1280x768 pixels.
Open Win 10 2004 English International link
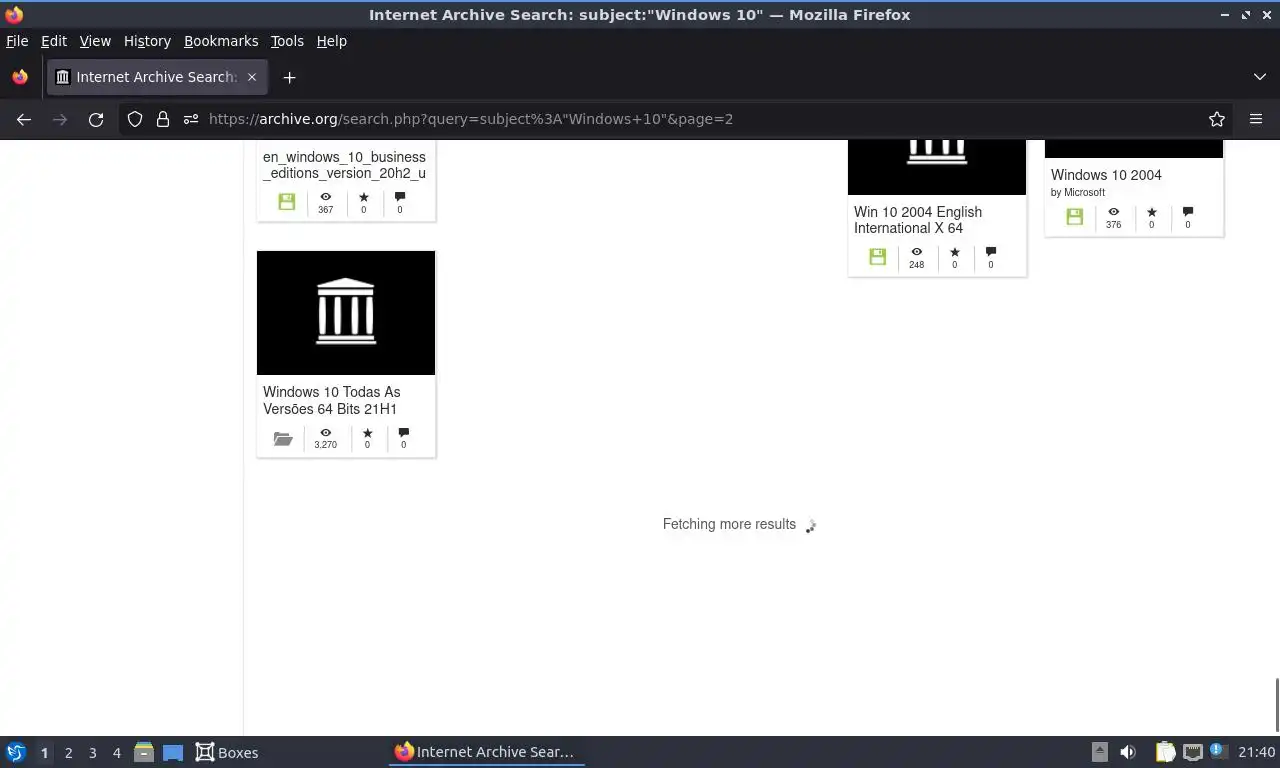(918, 220)
